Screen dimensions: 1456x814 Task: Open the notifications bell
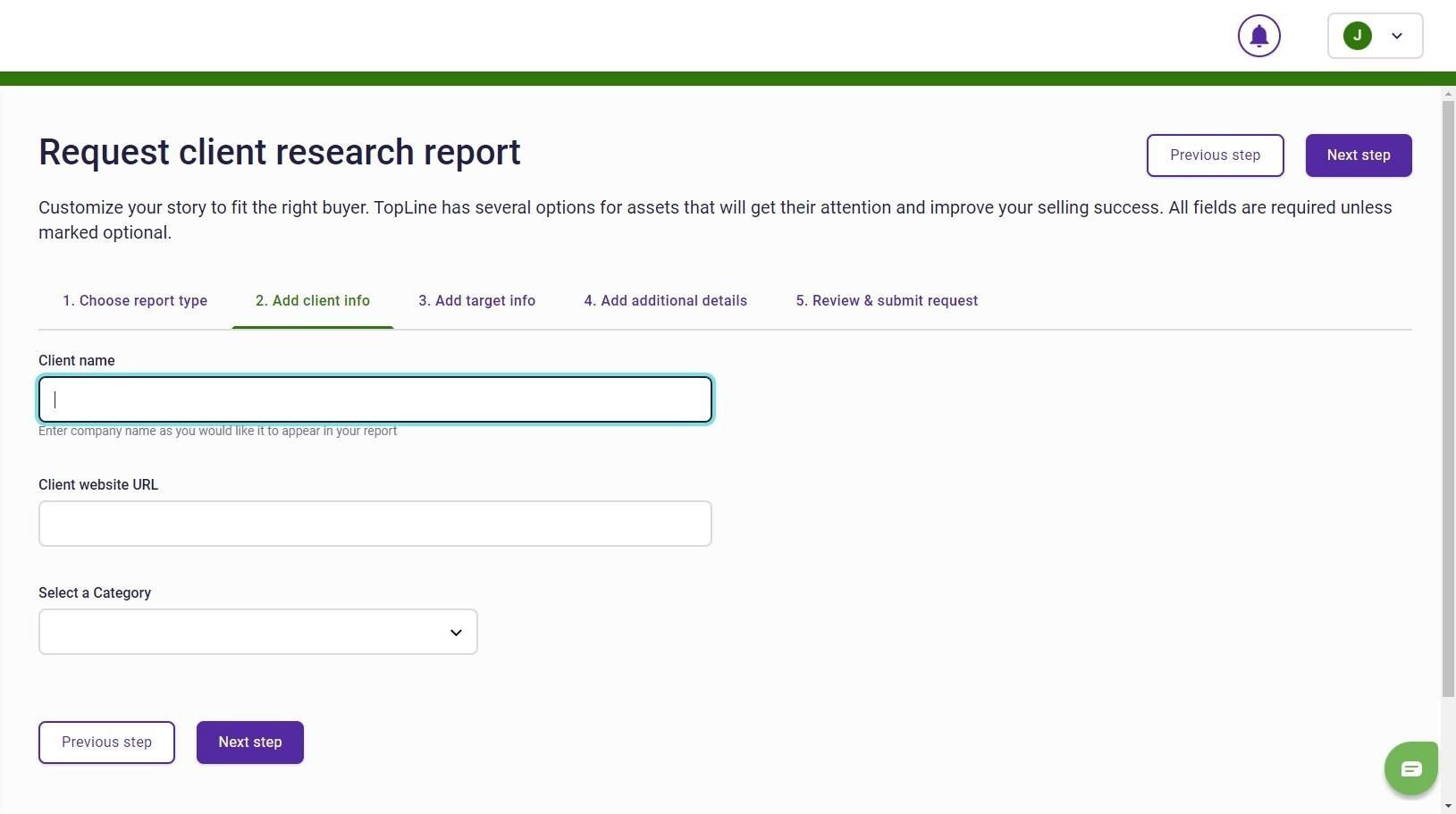(x=1258, y=36)
